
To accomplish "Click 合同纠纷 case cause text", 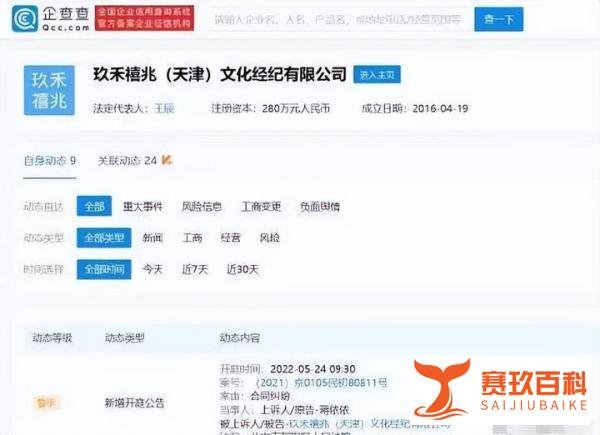I will (x=270, y=396).
